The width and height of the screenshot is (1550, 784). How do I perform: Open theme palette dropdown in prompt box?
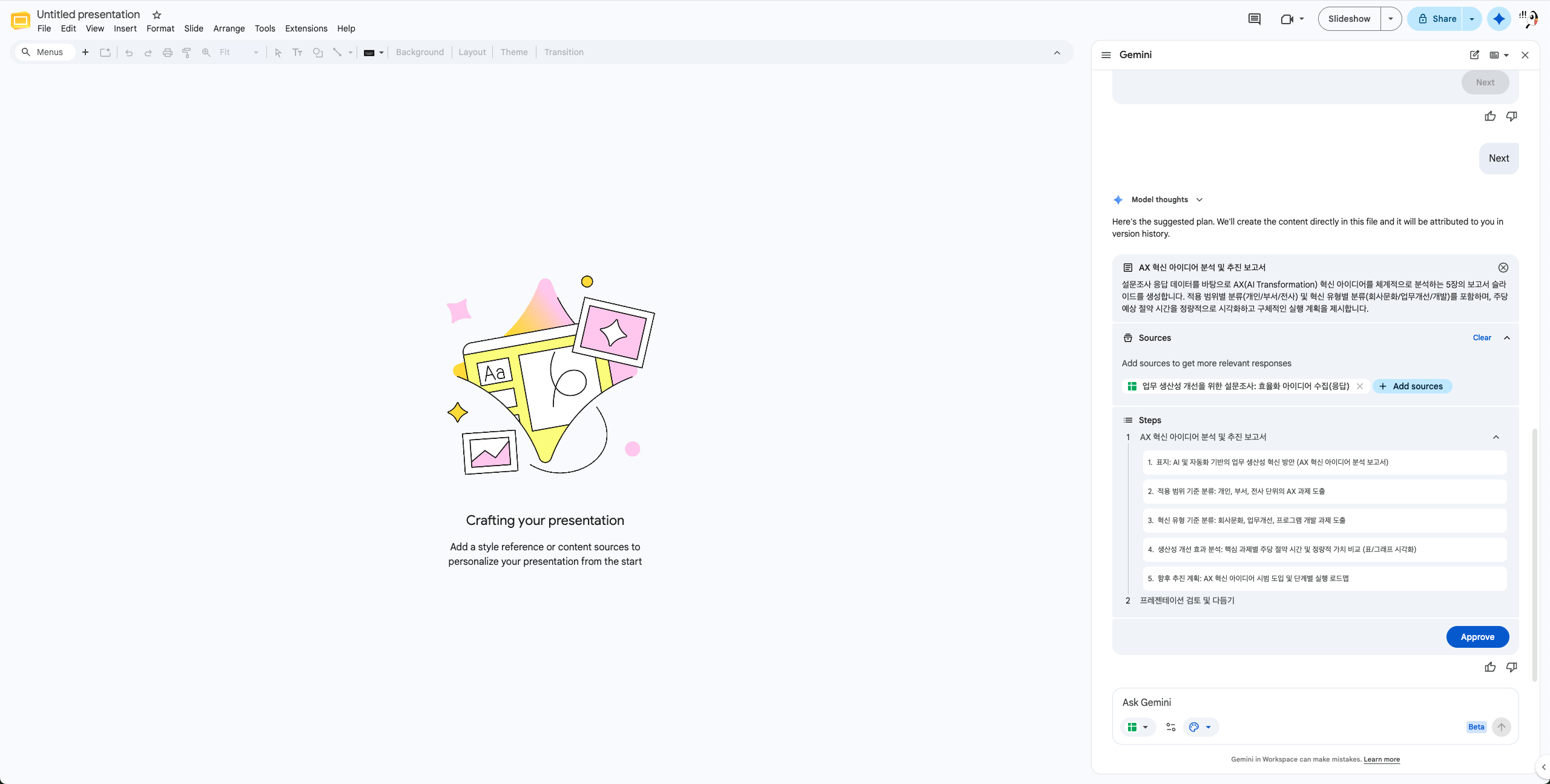[x=1201, y=727]
